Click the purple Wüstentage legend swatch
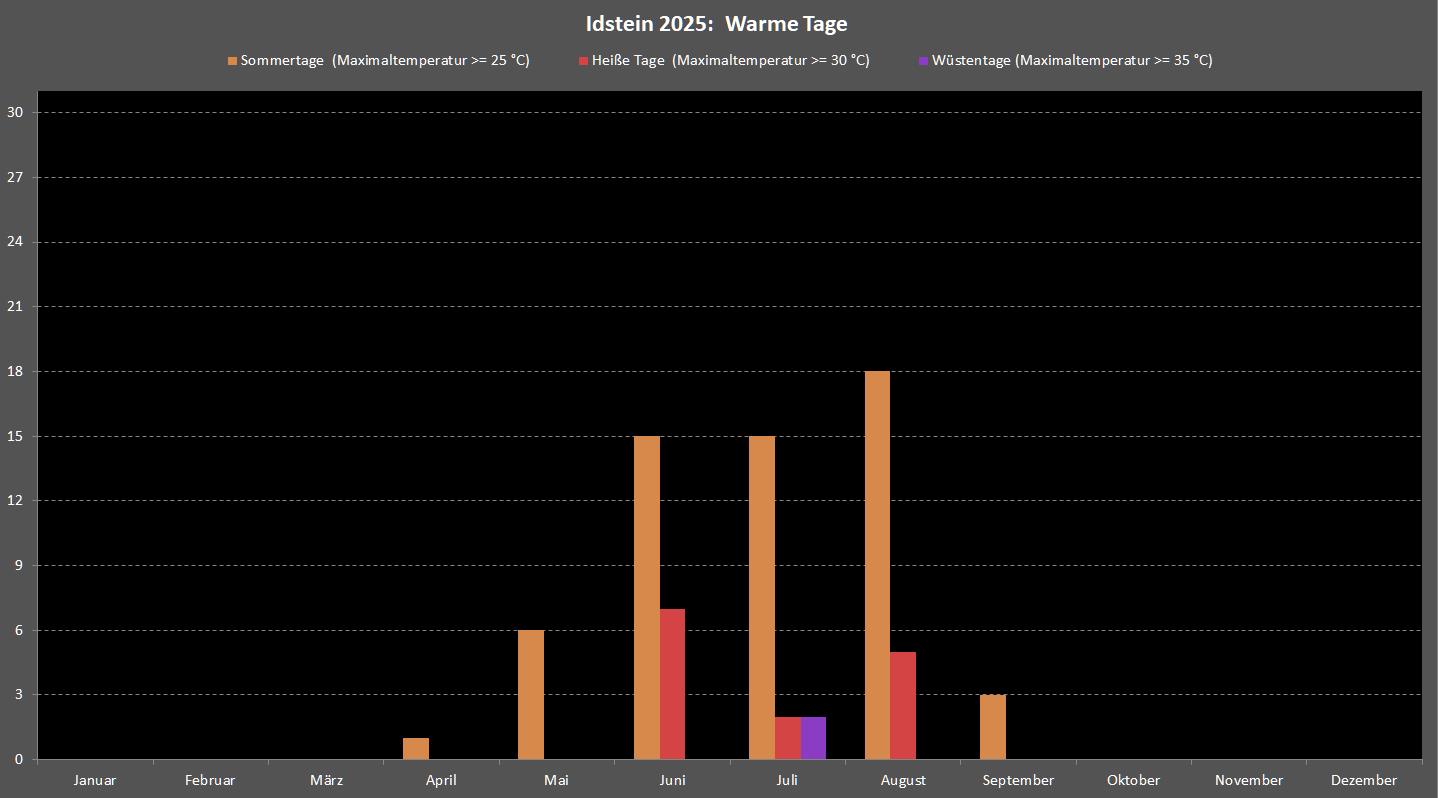Image resolution: width=1438 pixels, height=798 pixels. (x=923, y=61)
